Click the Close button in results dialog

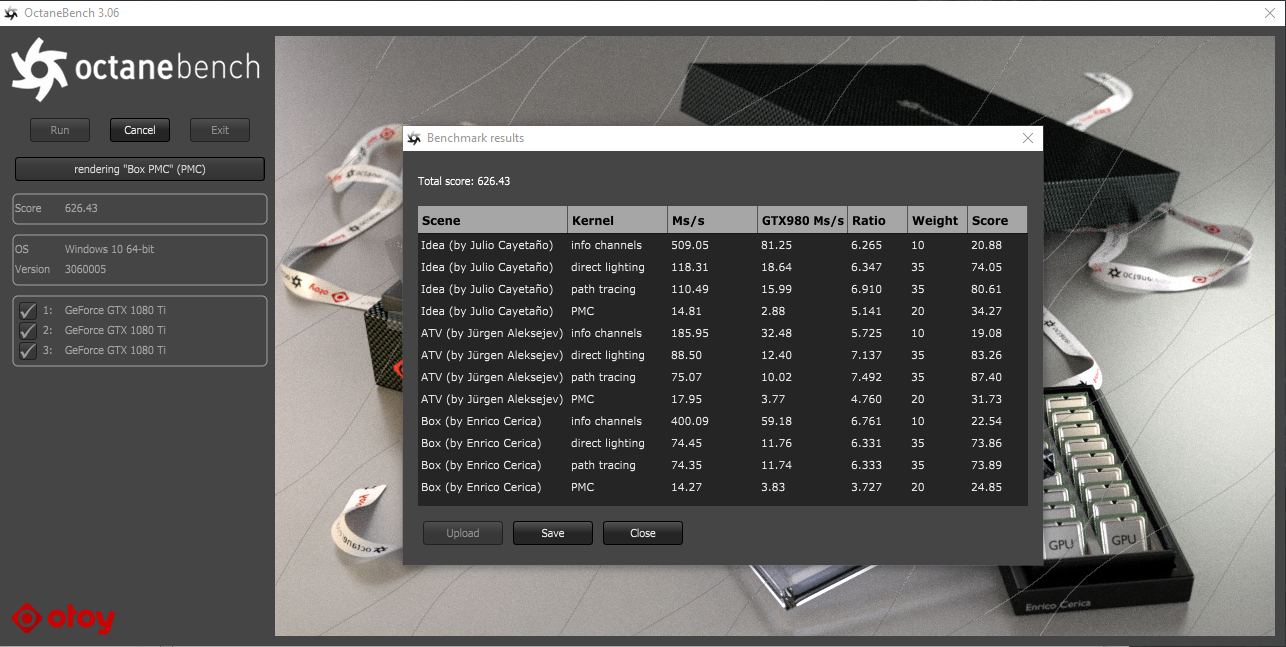click(643, 533)
